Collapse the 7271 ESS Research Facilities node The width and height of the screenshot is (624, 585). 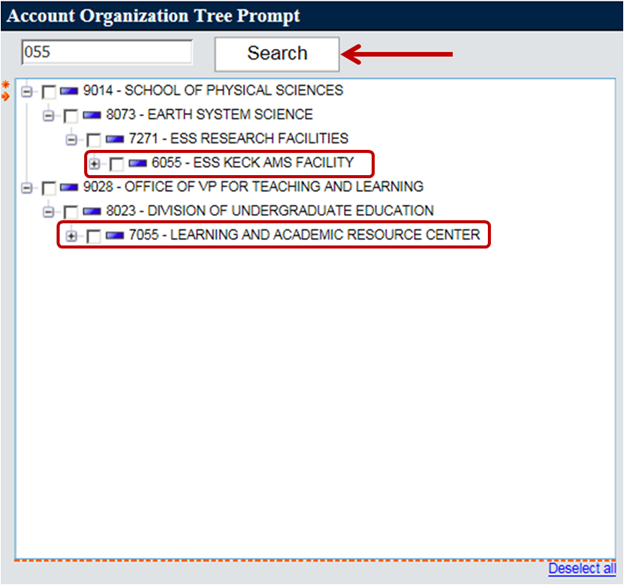[72, 140]
